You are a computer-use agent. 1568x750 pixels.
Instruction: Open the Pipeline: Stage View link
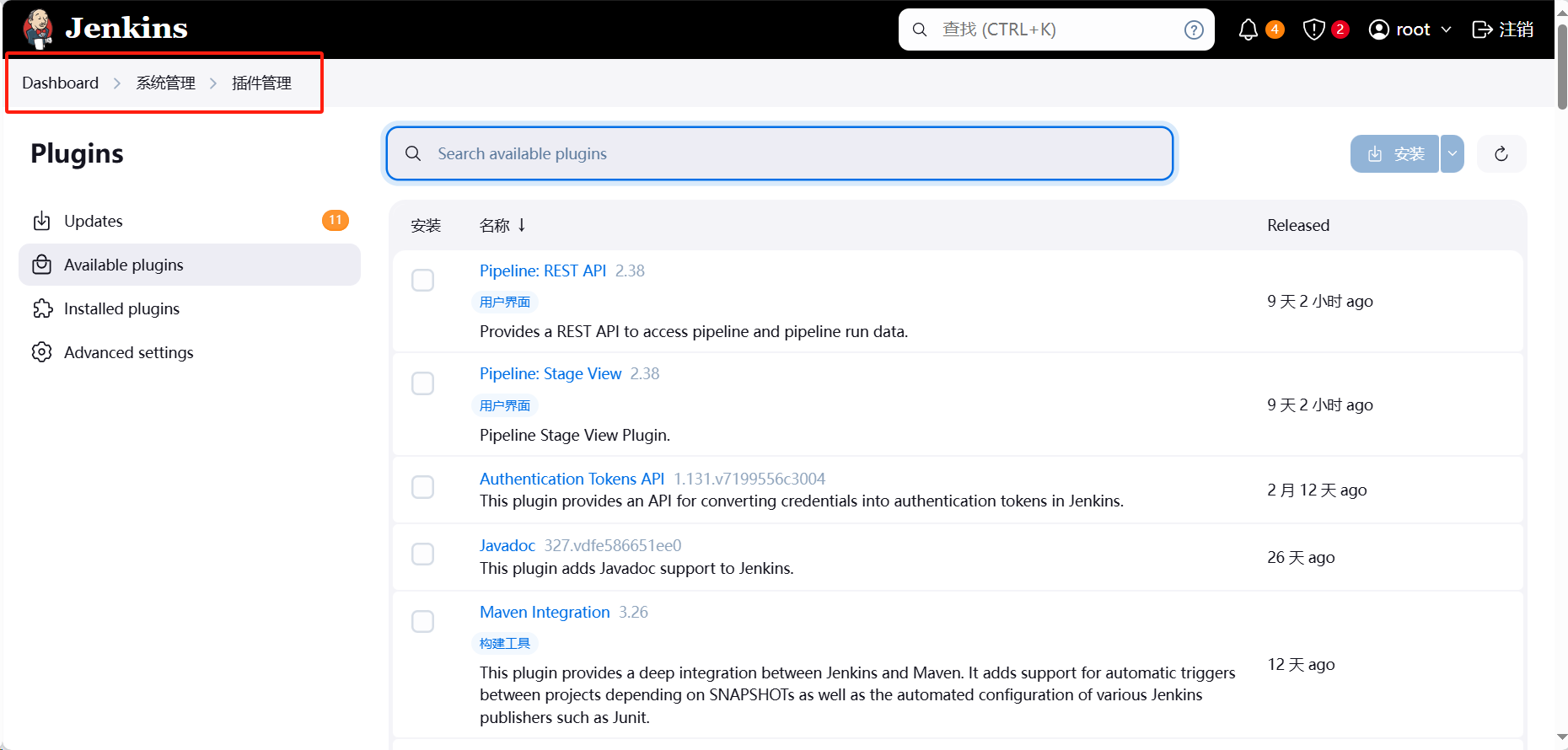point(550,373)
